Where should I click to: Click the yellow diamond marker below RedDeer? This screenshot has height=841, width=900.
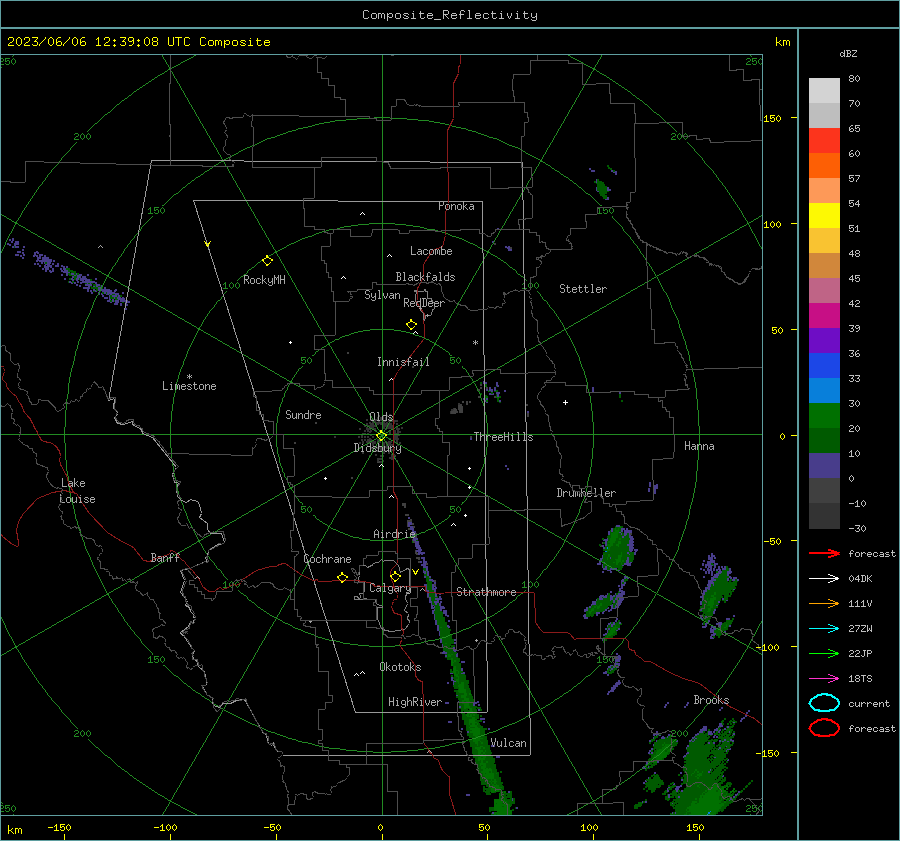[411, 325]
